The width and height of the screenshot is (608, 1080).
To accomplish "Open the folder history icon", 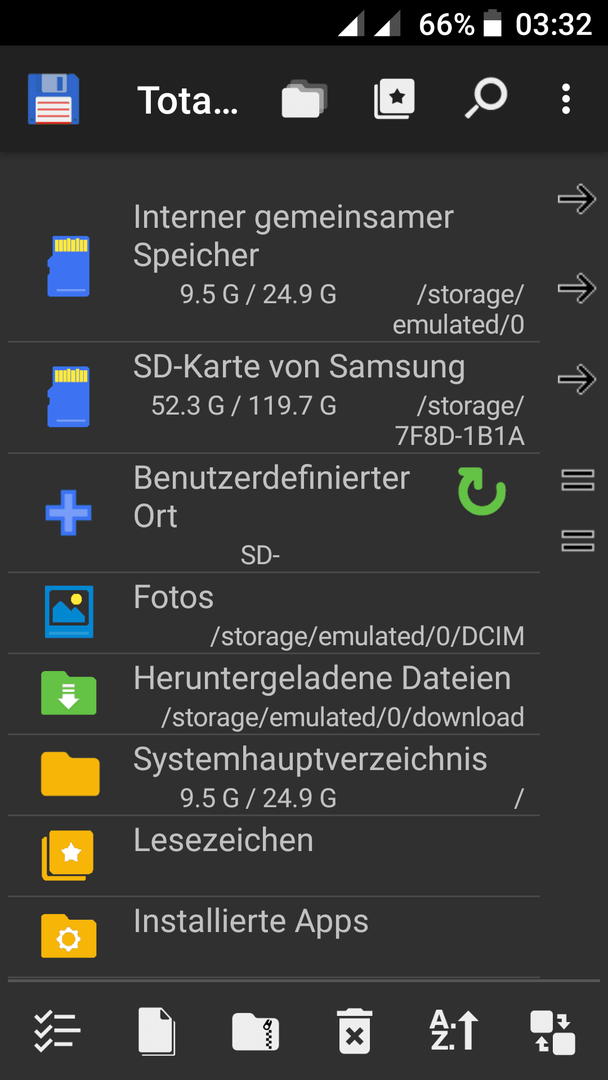I will (x=304, y=99).
